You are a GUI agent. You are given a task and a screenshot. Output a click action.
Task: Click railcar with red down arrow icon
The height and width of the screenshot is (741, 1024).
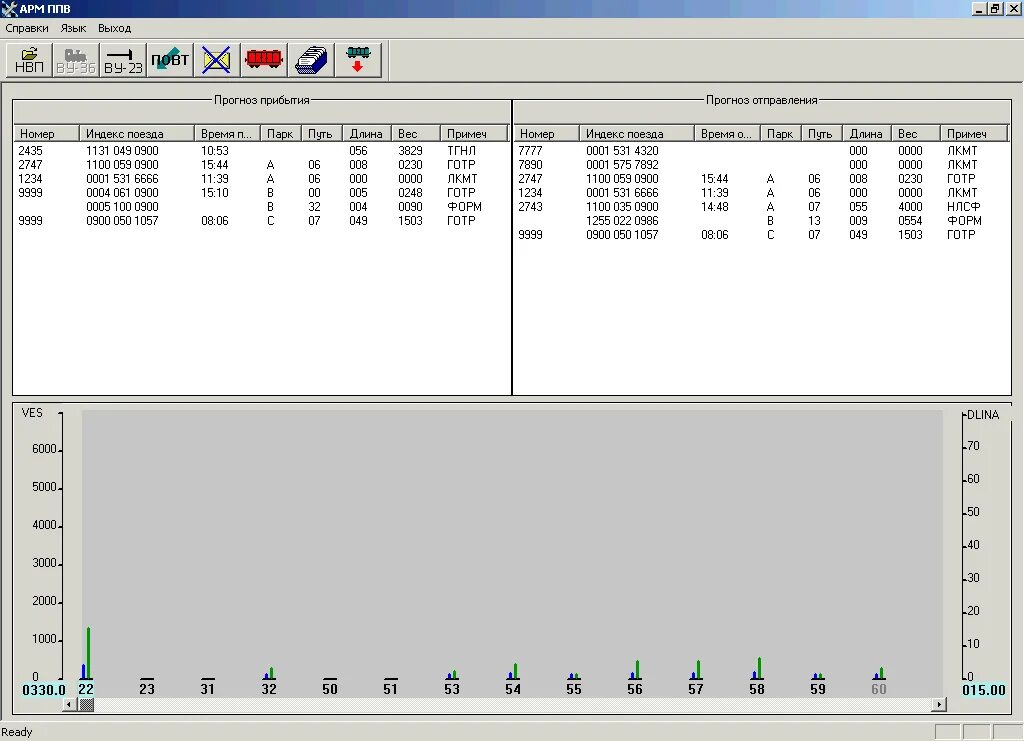click(358, 60)
